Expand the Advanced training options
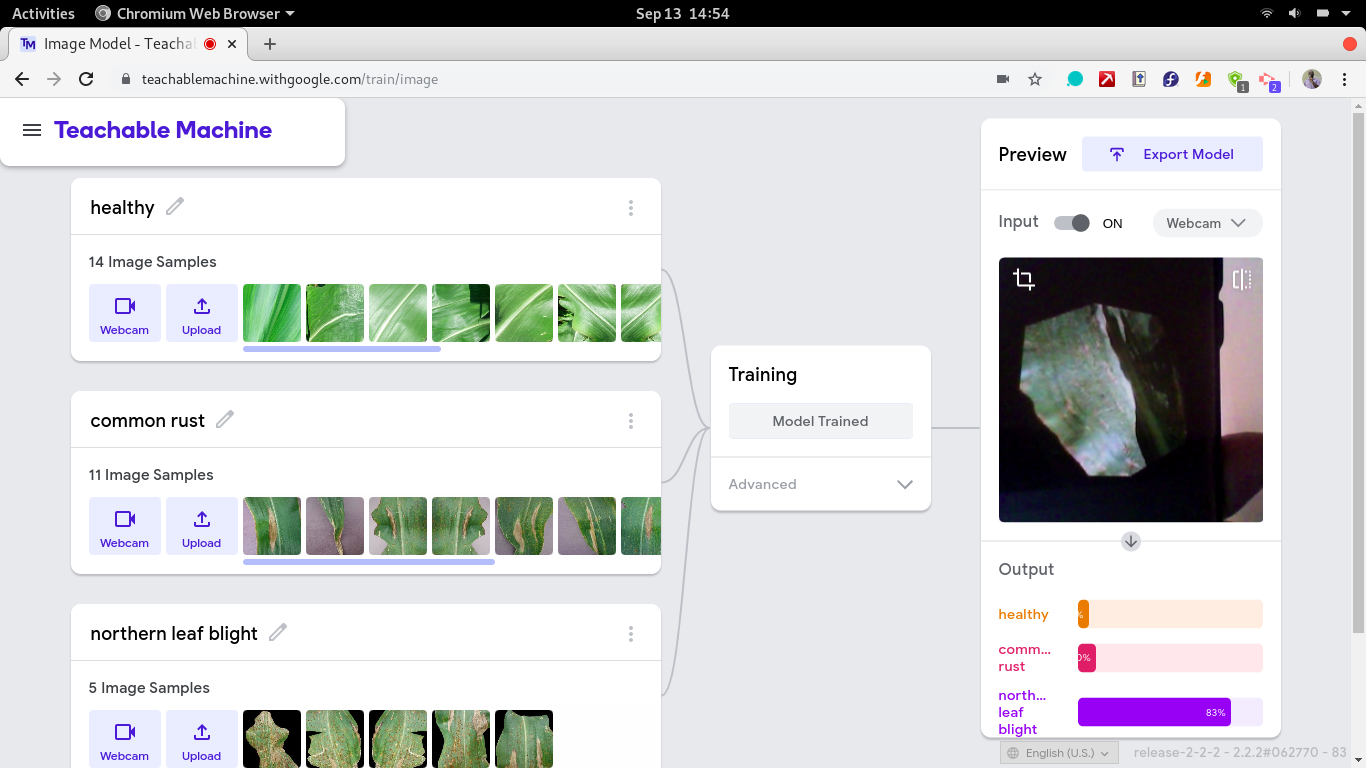1366x768 pixels. click(820, 484)
